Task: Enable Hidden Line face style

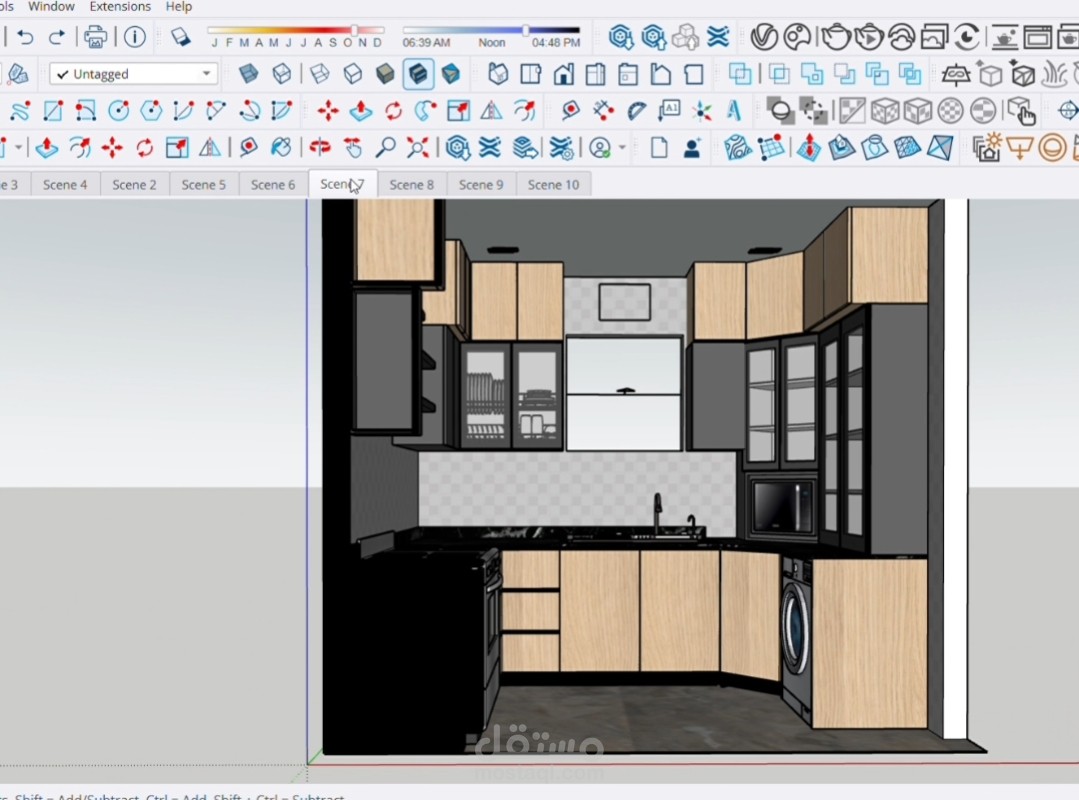Action: 352,74
